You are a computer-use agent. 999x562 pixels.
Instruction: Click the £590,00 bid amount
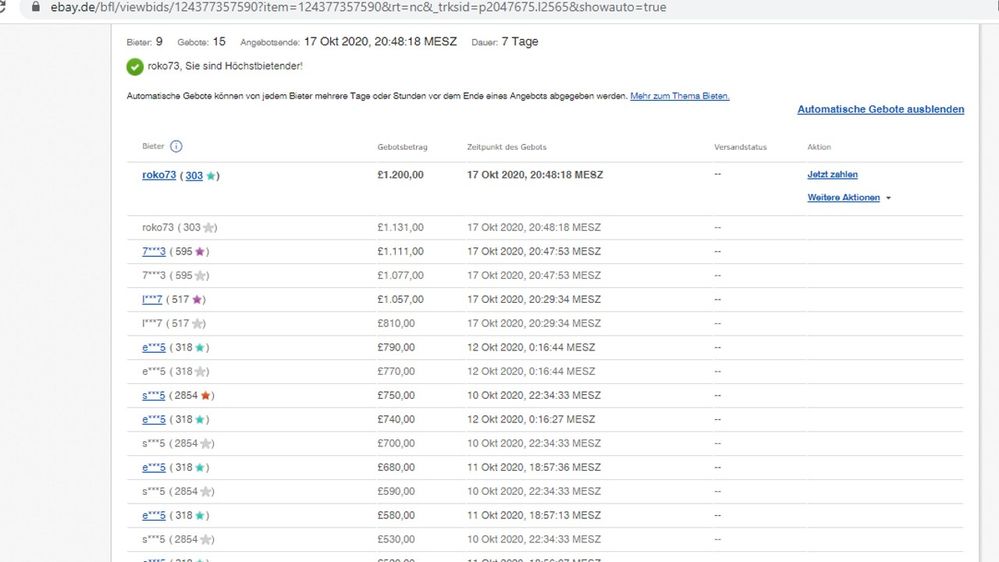point(396,491)
